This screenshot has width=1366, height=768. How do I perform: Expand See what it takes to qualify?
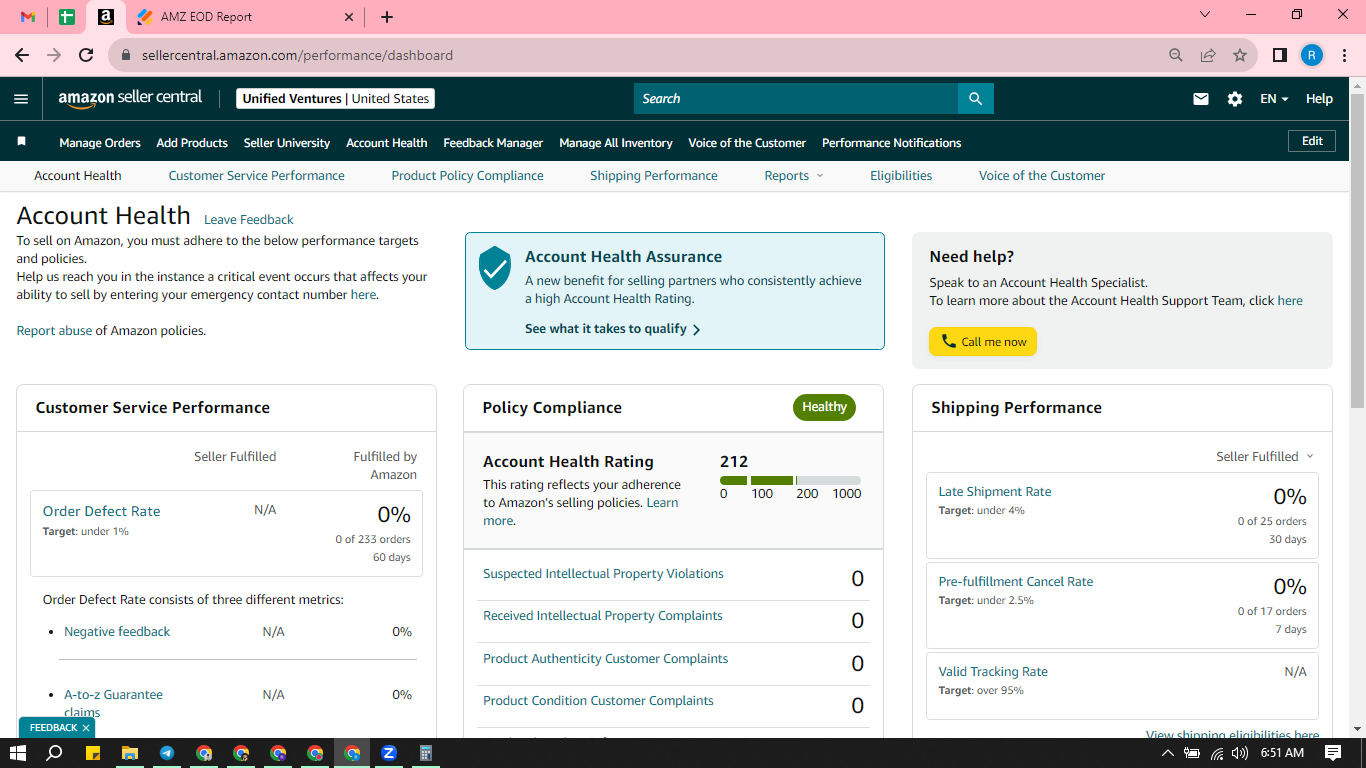click(613, 328)
